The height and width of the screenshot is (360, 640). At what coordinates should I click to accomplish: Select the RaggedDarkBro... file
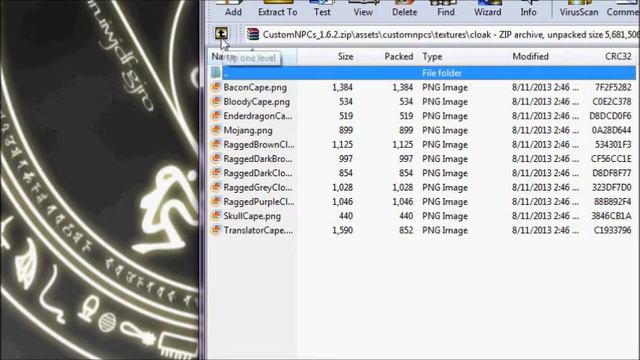coord(258,159)
